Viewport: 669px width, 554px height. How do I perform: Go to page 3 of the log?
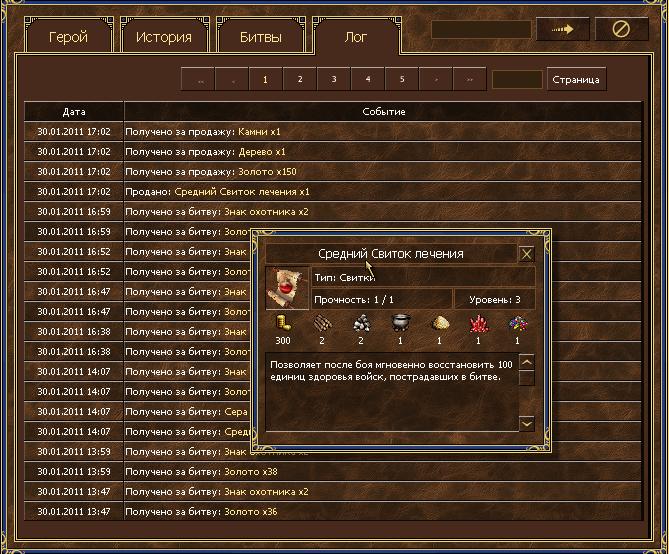(332, 79)
